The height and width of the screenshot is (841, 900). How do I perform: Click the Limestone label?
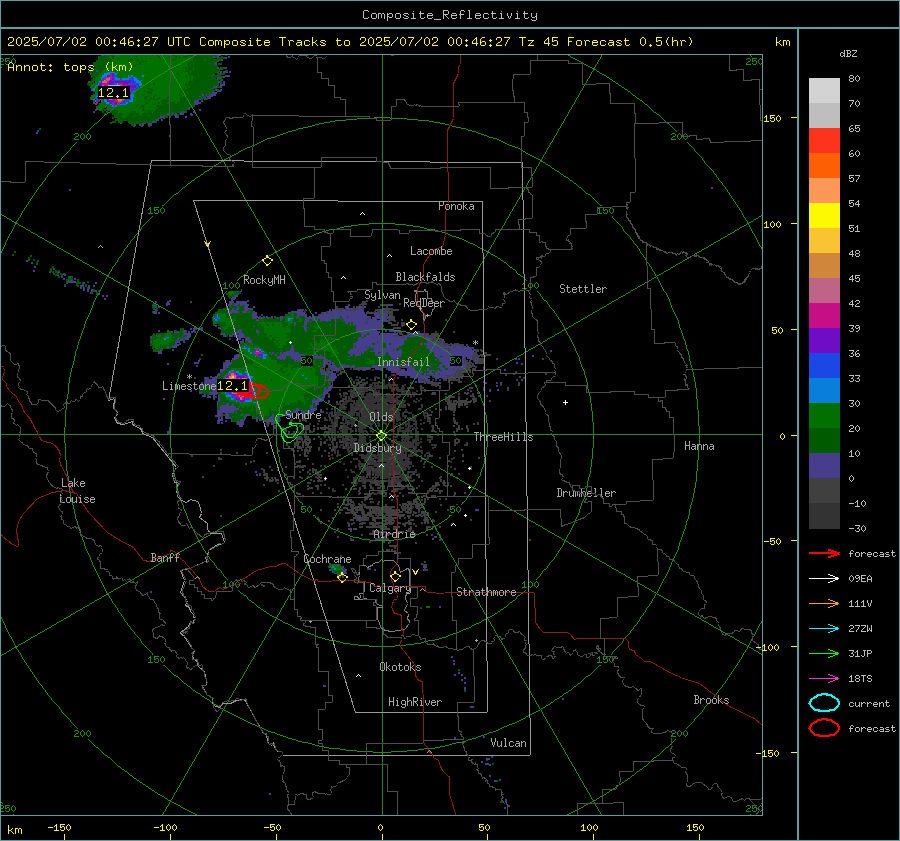(x=189, y=386)
